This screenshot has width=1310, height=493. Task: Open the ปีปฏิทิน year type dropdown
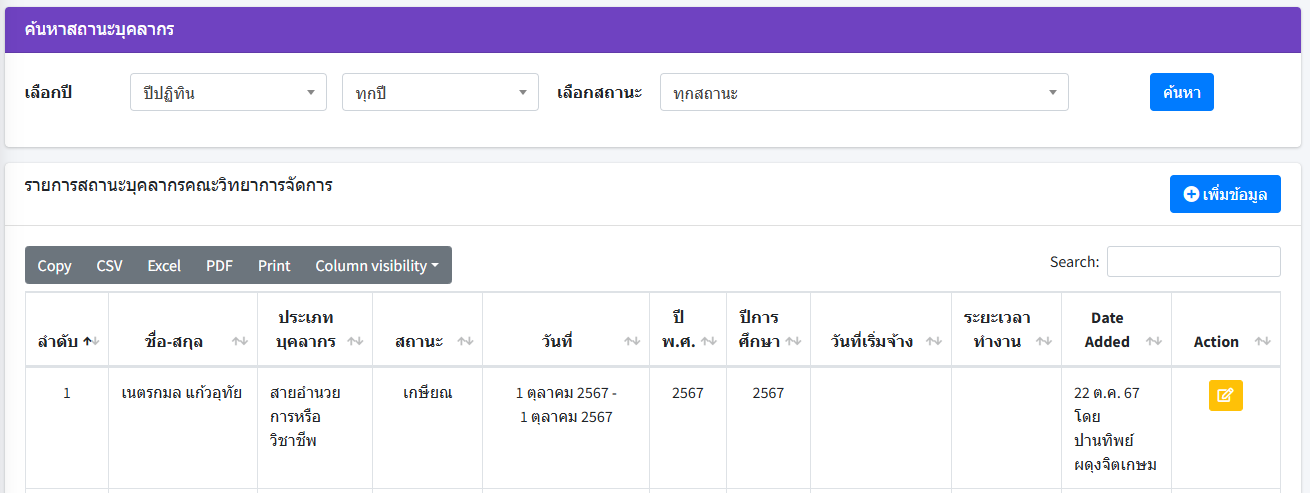point(228,92)
